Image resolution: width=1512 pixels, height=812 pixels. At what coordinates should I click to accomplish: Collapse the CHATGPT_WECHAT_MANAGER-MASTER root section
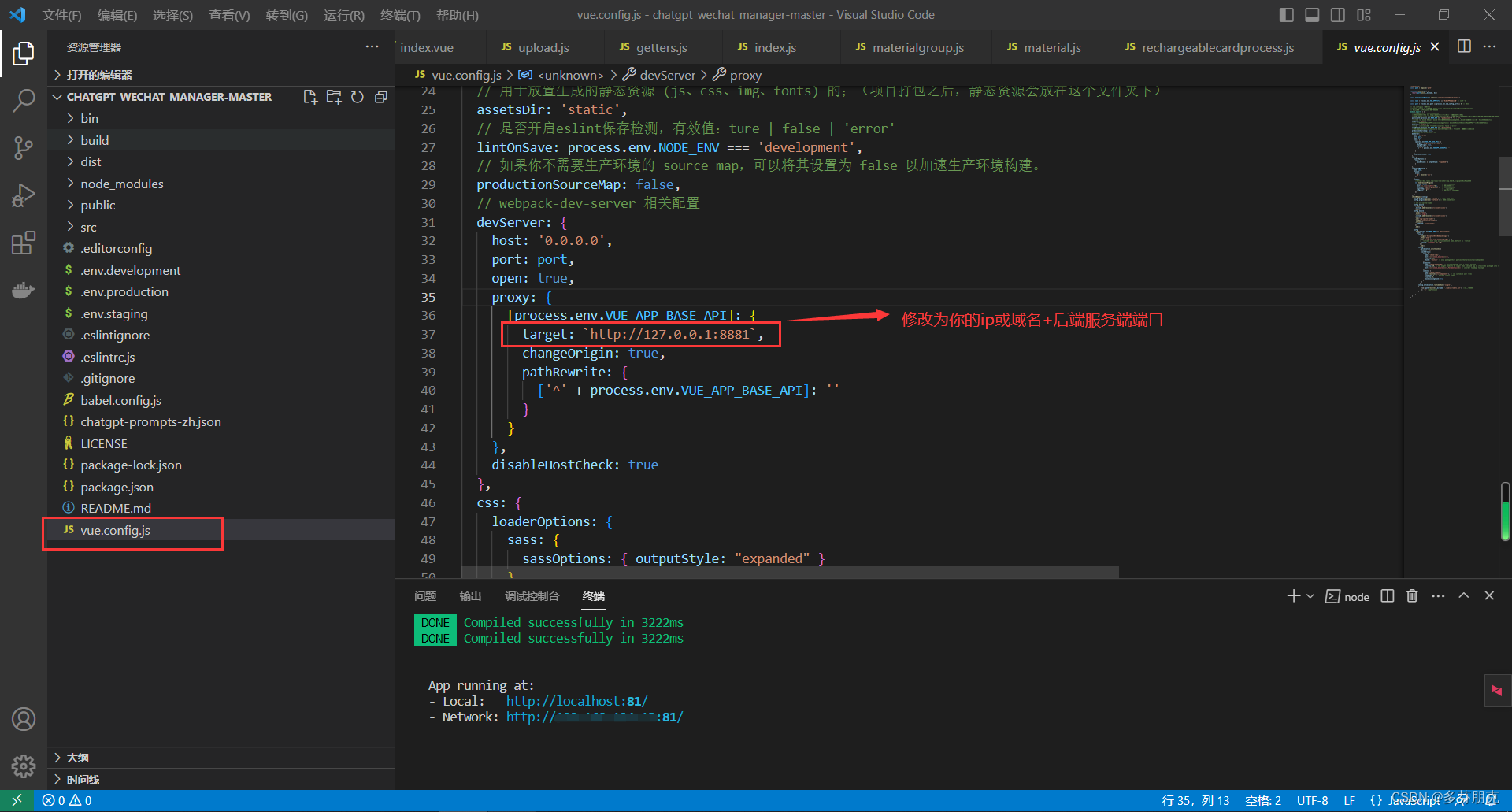[x=169, y=97]
